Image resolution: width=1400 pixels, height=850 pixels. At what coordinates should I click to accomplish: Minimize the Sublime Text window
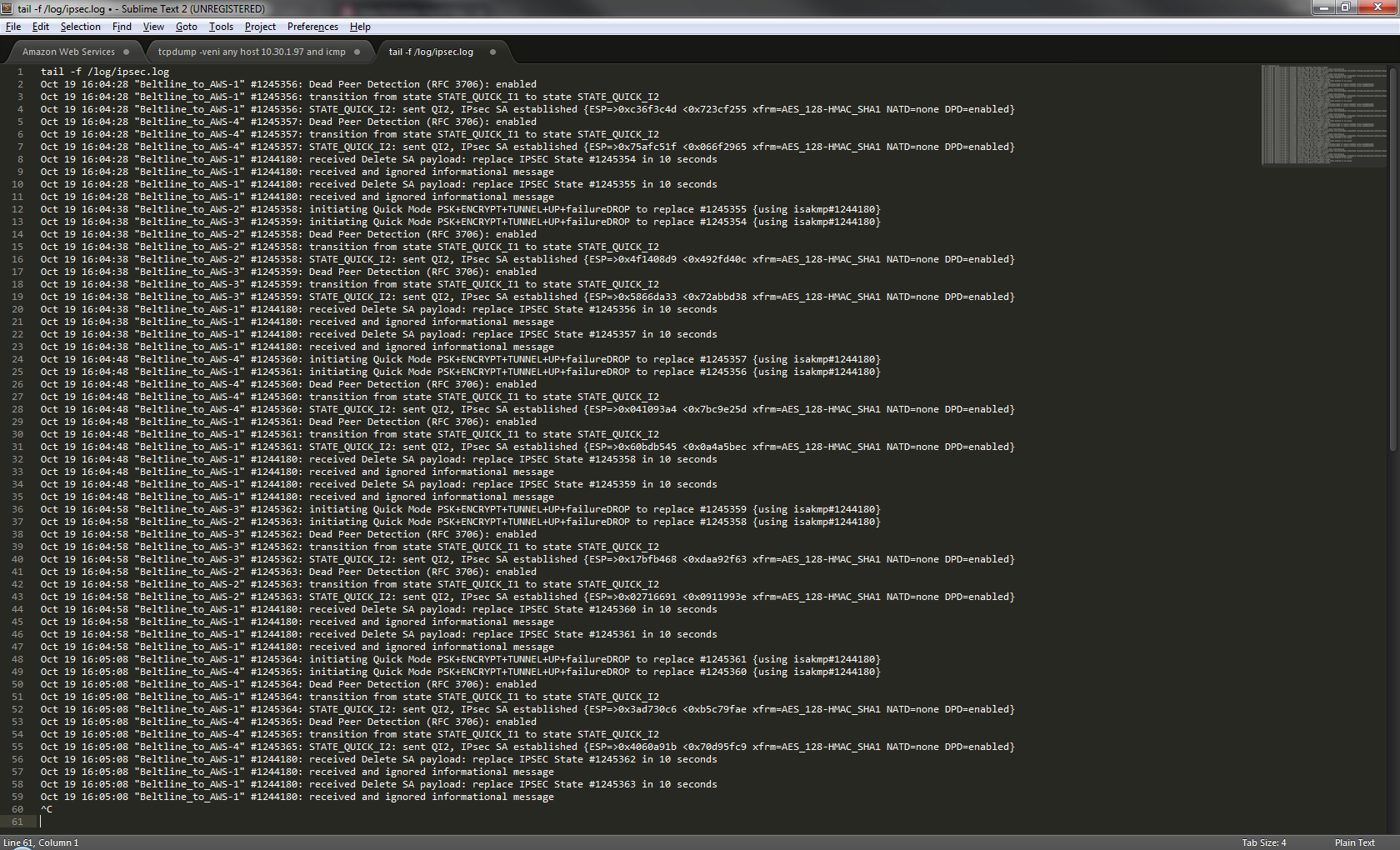[x=1322, y=7]
